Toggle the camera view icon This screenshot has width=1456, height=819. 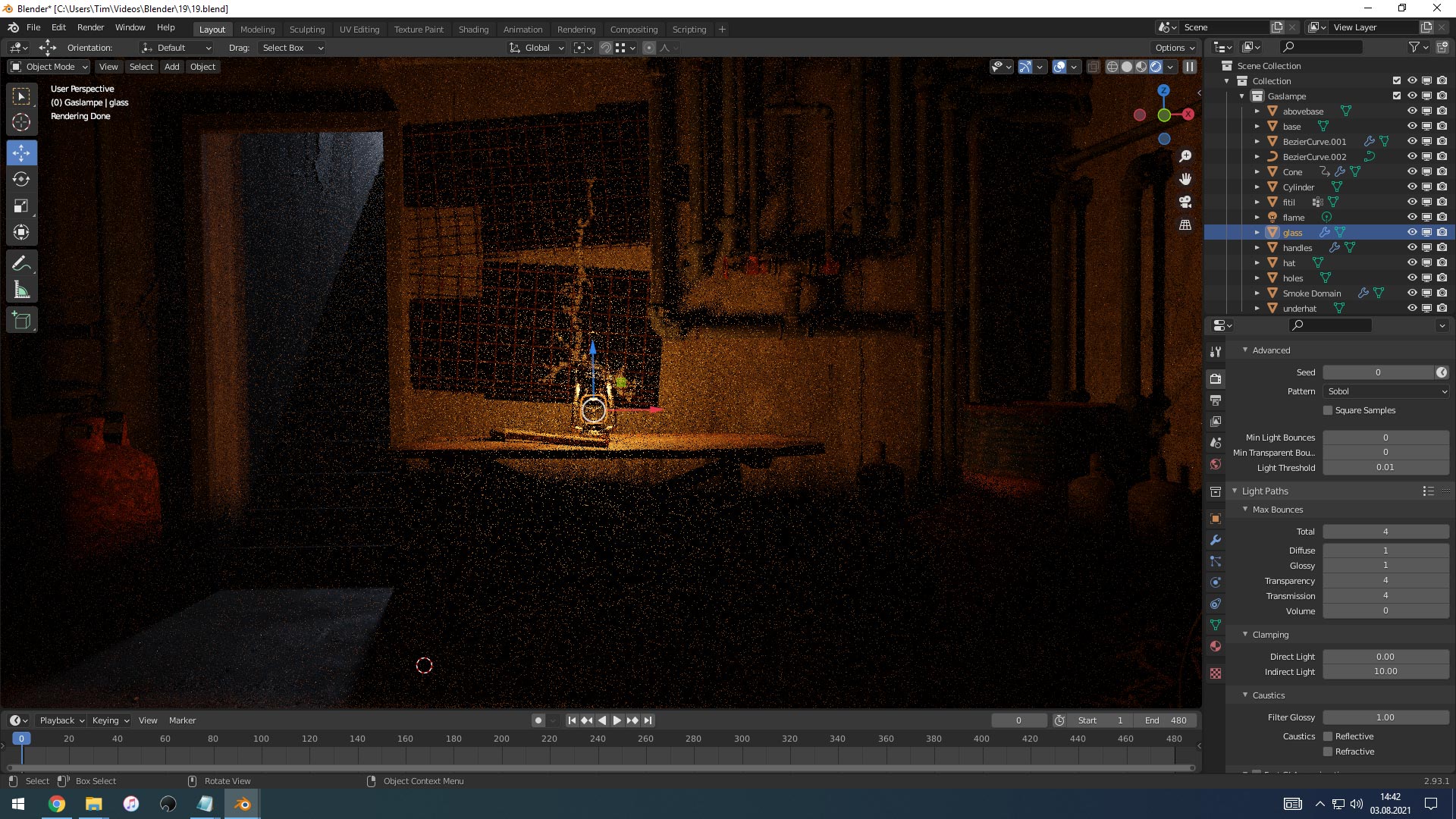[1185, 202]
